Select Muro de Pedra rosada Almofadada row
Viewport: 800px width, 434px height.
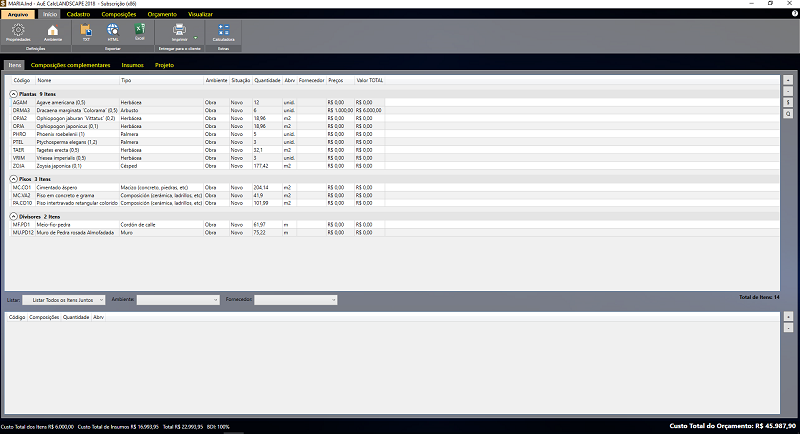pos(395,233)
